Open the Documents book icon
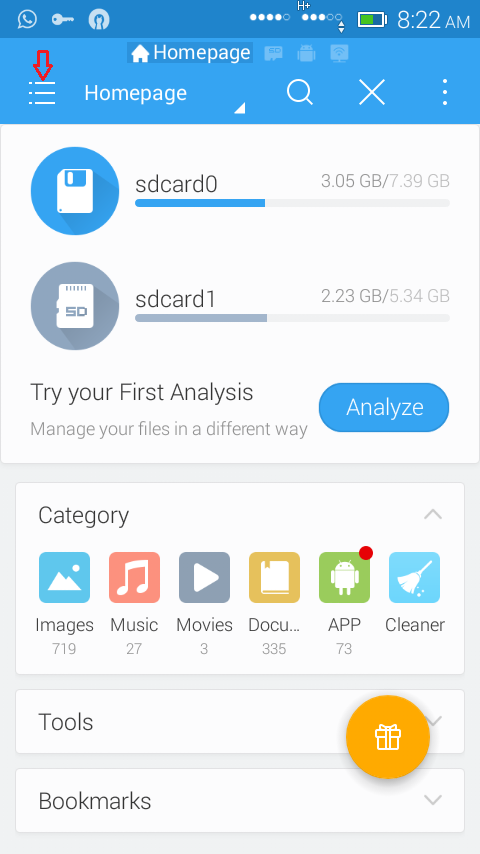 pos(274,577)
